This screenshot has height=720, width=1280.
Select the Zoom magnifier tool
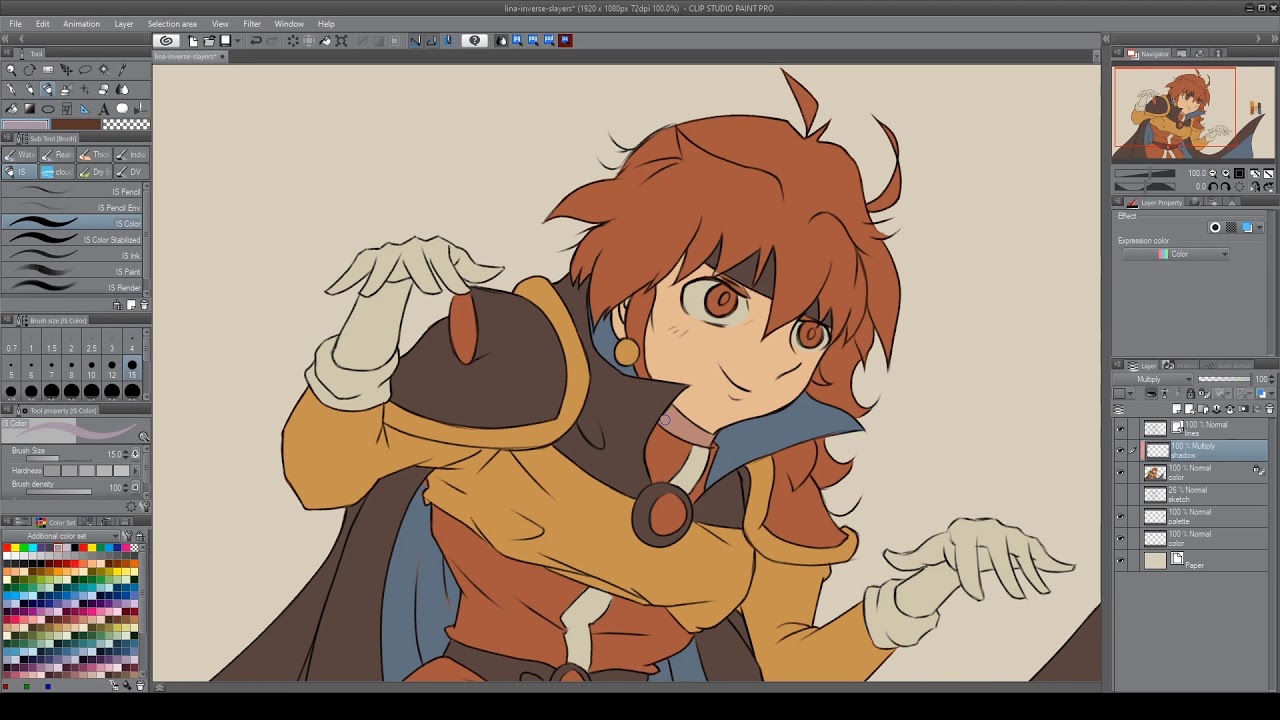point(11,69)
